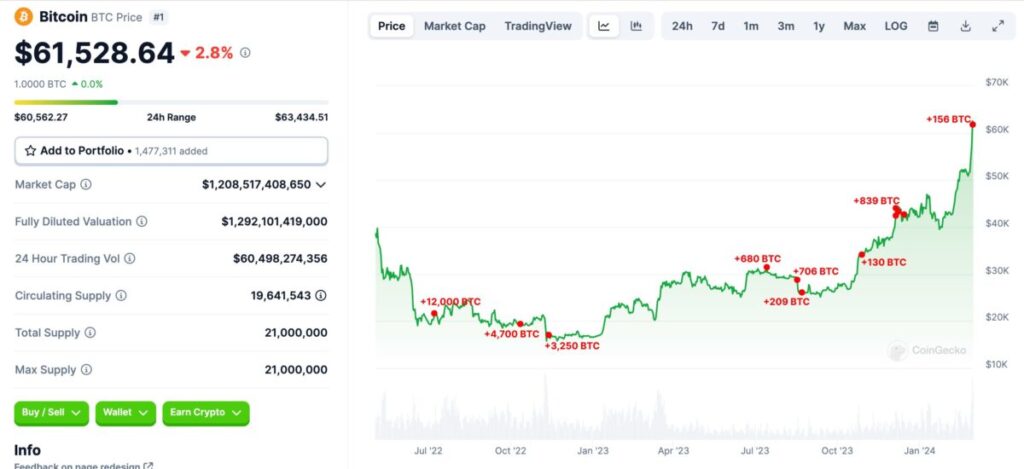Select the 1y time range

[x=819, y=26]
